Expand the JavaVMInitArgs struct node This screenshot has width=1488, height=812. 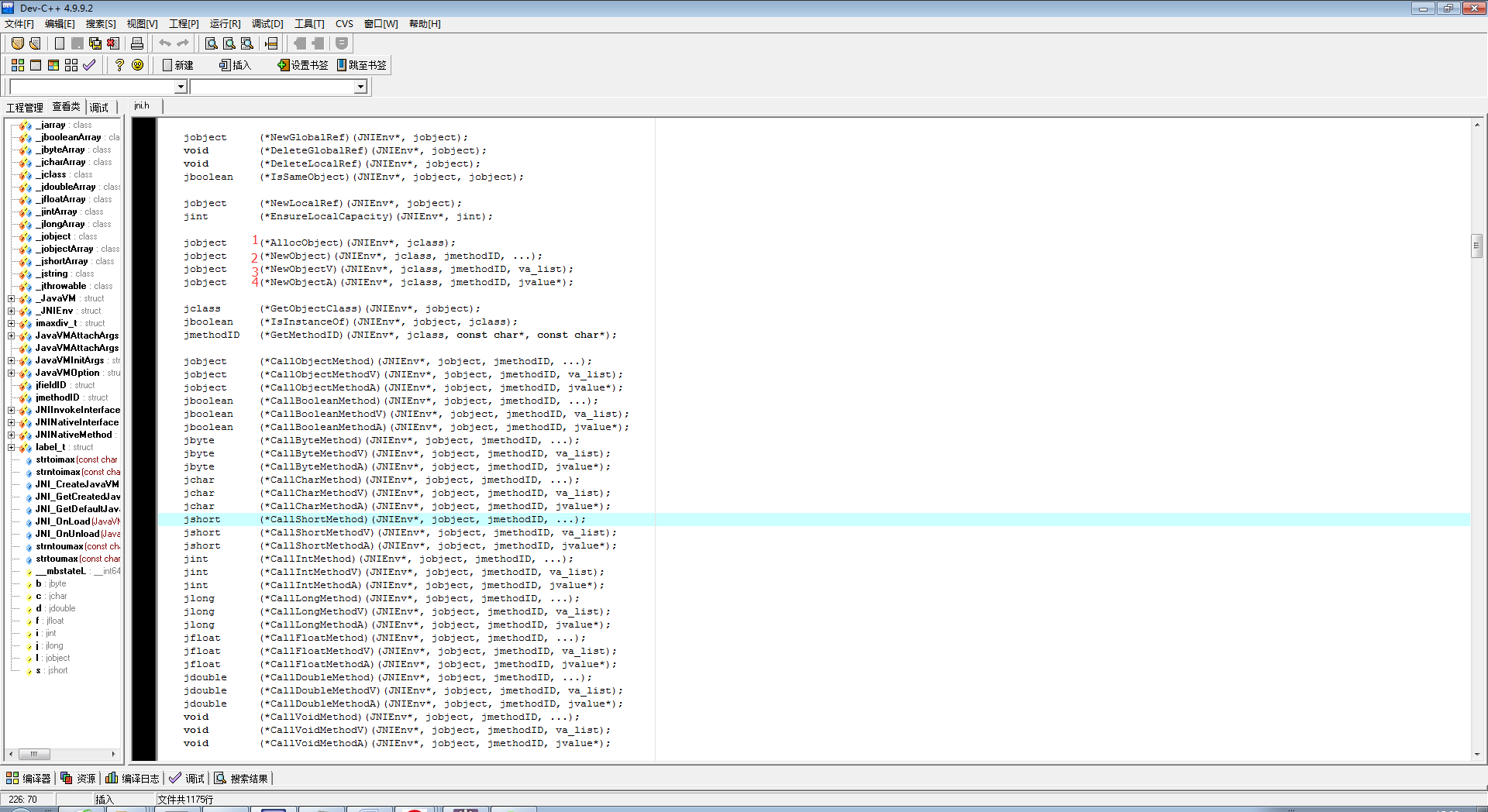12,360
